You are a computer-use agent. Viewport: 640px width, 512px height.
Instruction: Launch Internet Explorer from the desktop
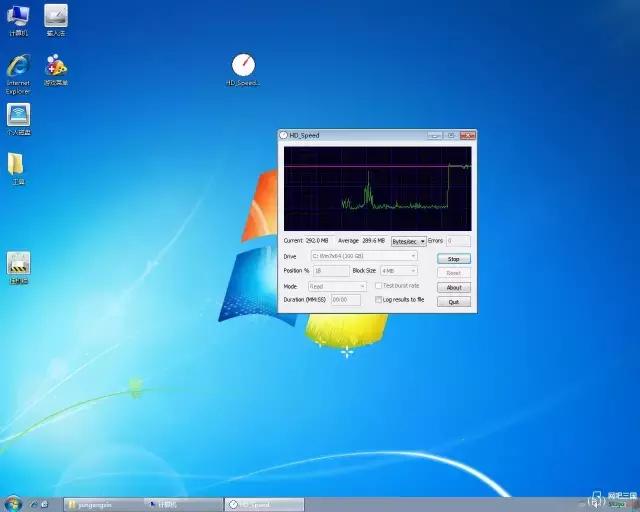coord(18,68)
